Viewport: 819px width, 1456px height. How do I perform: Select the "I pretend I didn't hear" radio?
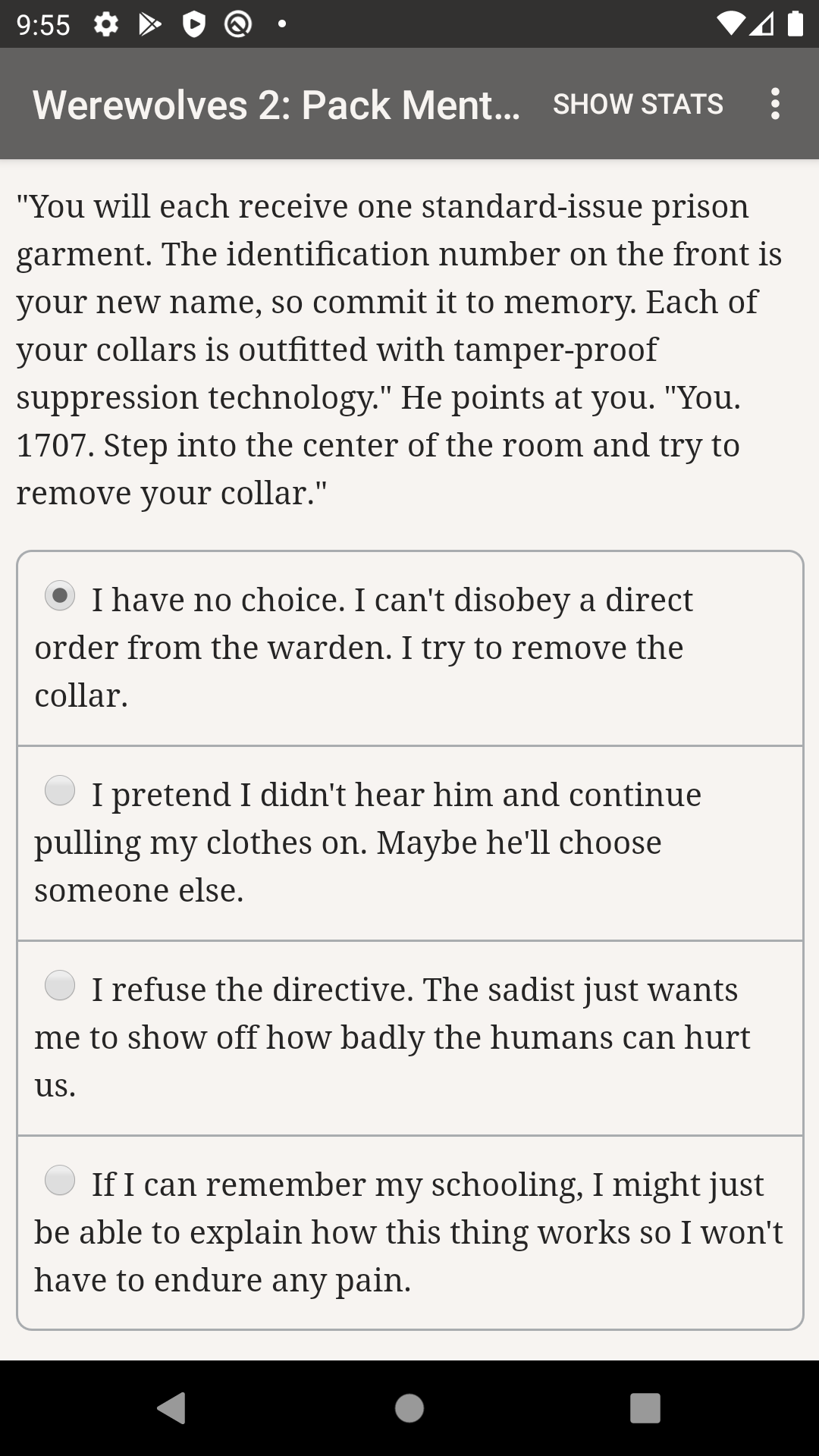click(60, 790)
